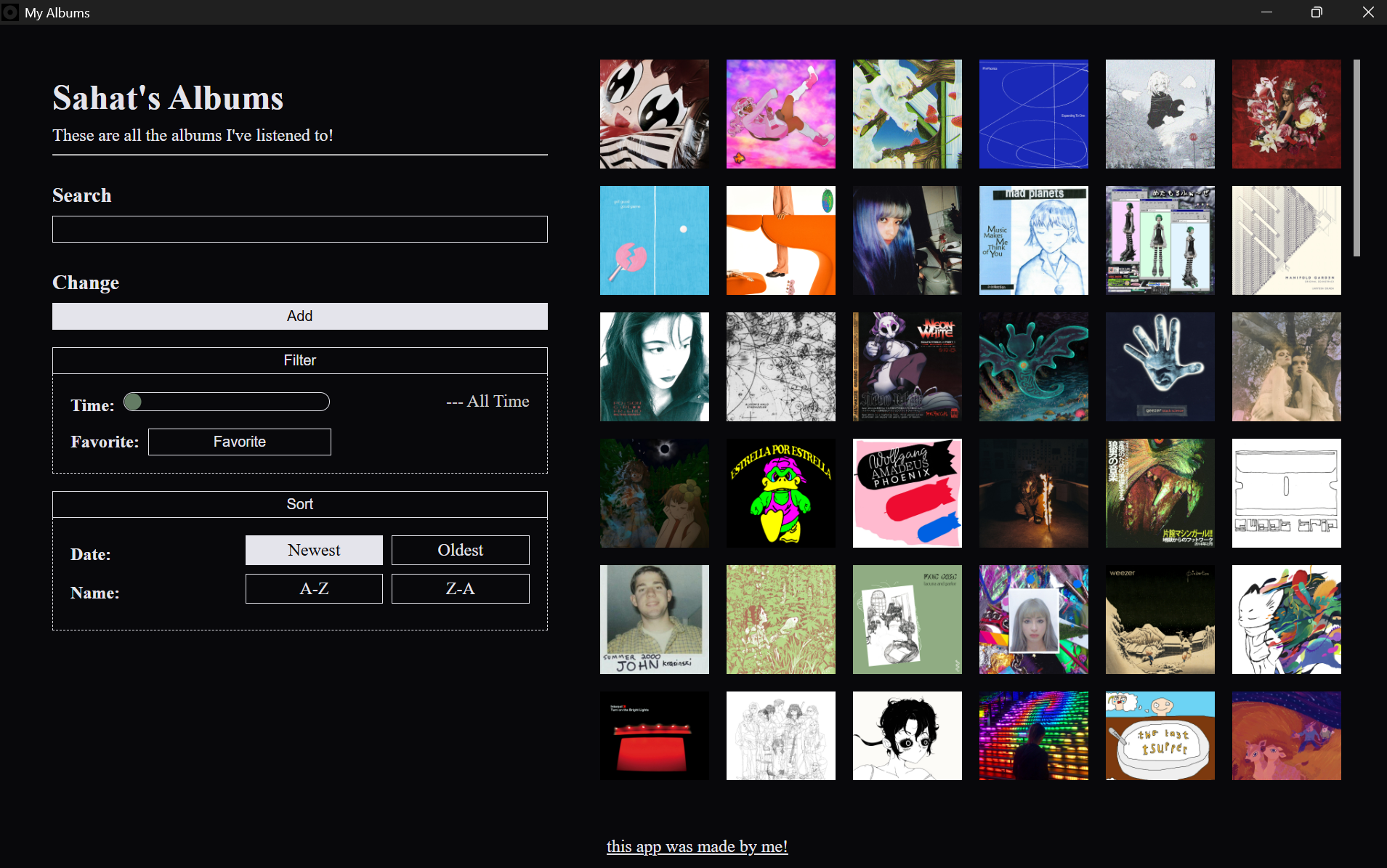Open the Mad Planets album cover
The width and height of the screenshot is (1387, 868).
1033,240
